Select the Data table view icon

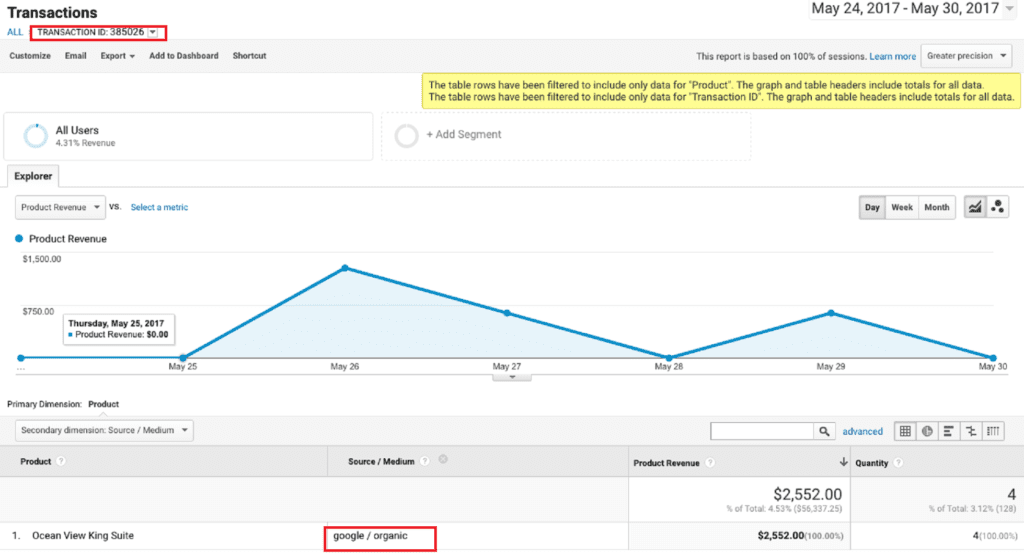coord(905,431)
